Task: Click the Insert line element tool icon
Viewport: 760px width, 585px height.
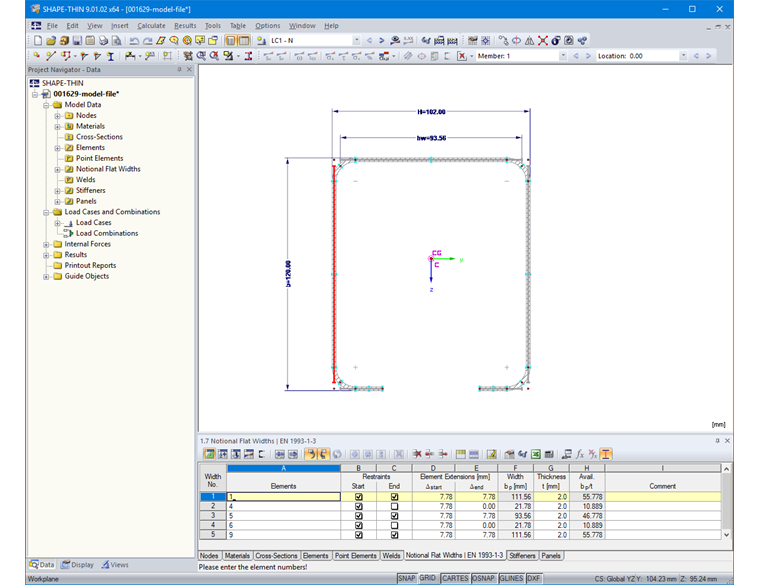Action: point(50,56)
